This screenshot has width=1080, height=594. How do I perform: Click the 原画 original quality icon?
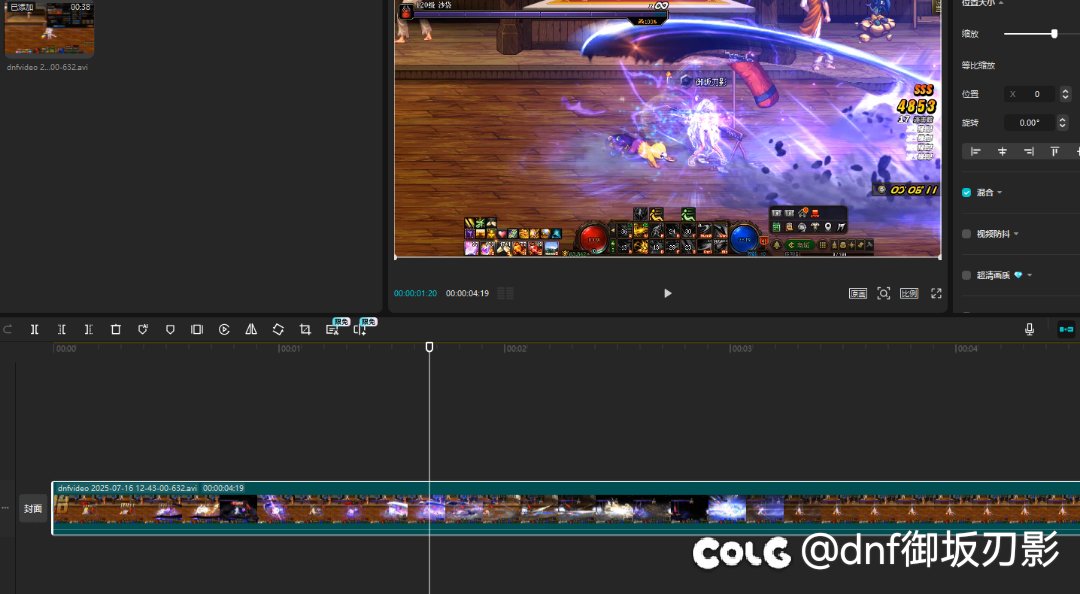pyautogui.click(x=858, y=294)
